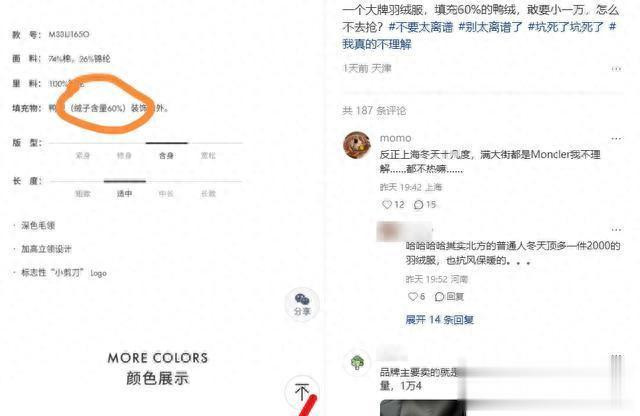This screenshot has height=416, width=640.
Task: Open the three-dot menu on momo's comment
Action: [616, 139]
